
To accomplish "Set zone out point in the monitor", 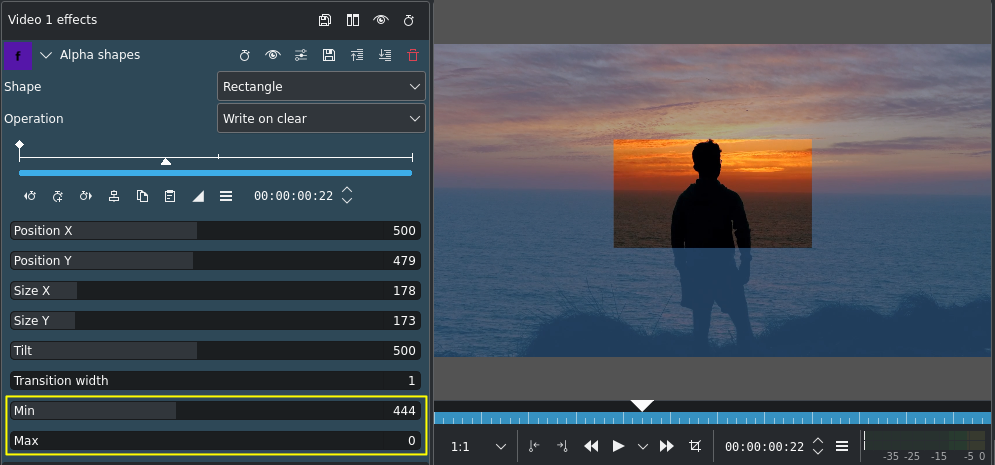I will pos(562,447).
